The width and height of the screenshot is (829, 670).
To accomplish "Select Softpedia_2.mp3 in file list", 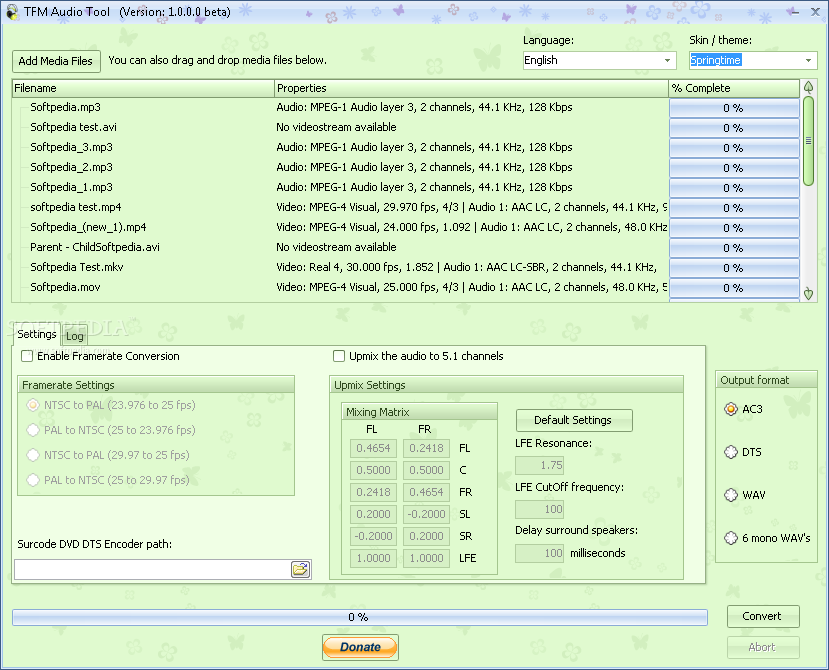I will pyautogui.click(x=71, y=168).
